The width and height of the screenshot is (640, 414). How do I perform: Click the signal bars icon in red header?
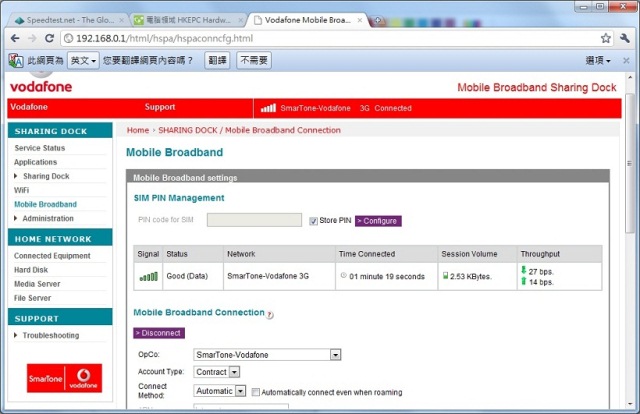(x=268, y=108)
